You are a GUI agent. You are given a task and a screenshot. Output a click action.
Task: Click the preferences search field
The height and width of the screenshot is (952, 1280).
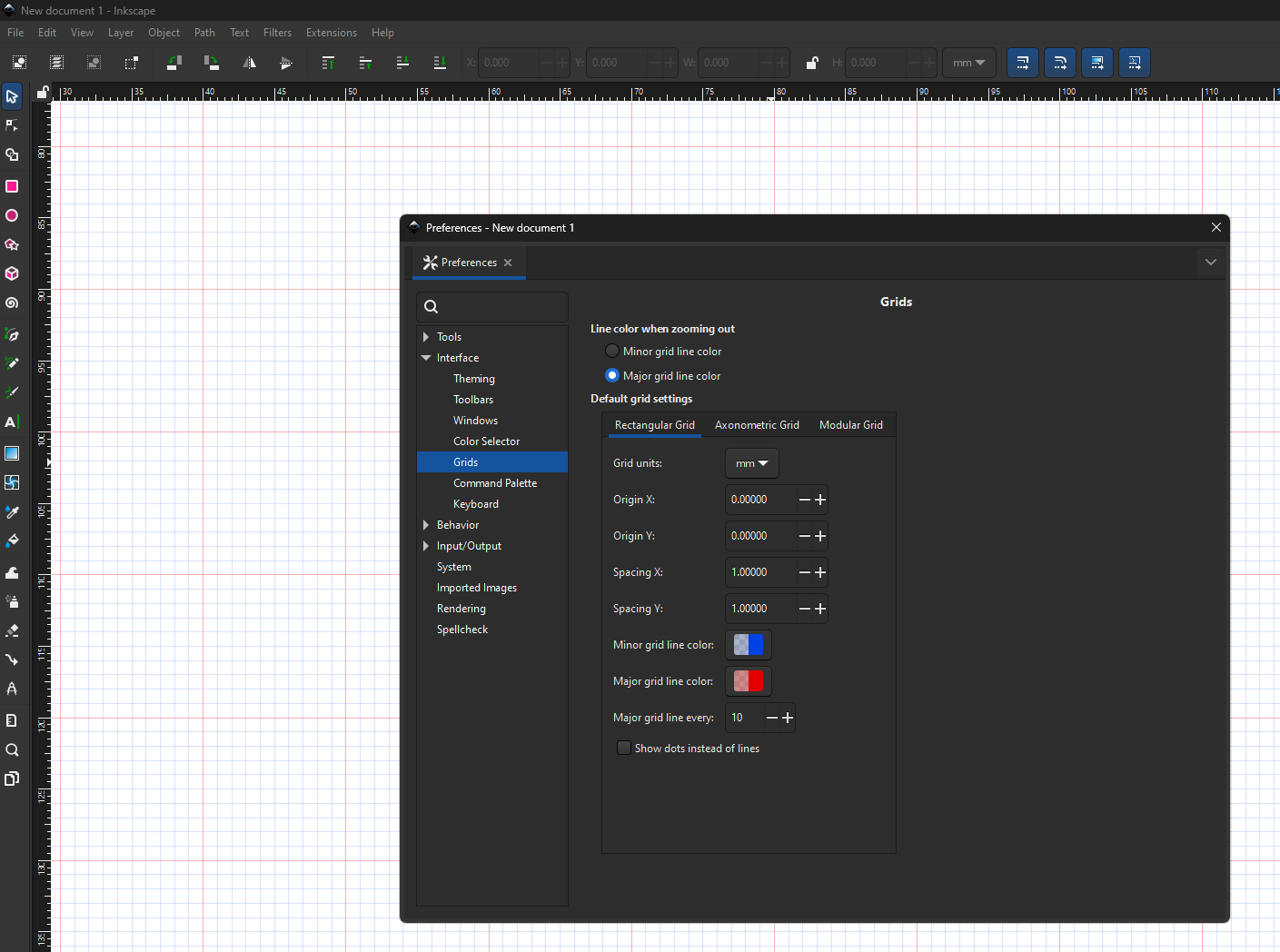(x=492, y=307)
